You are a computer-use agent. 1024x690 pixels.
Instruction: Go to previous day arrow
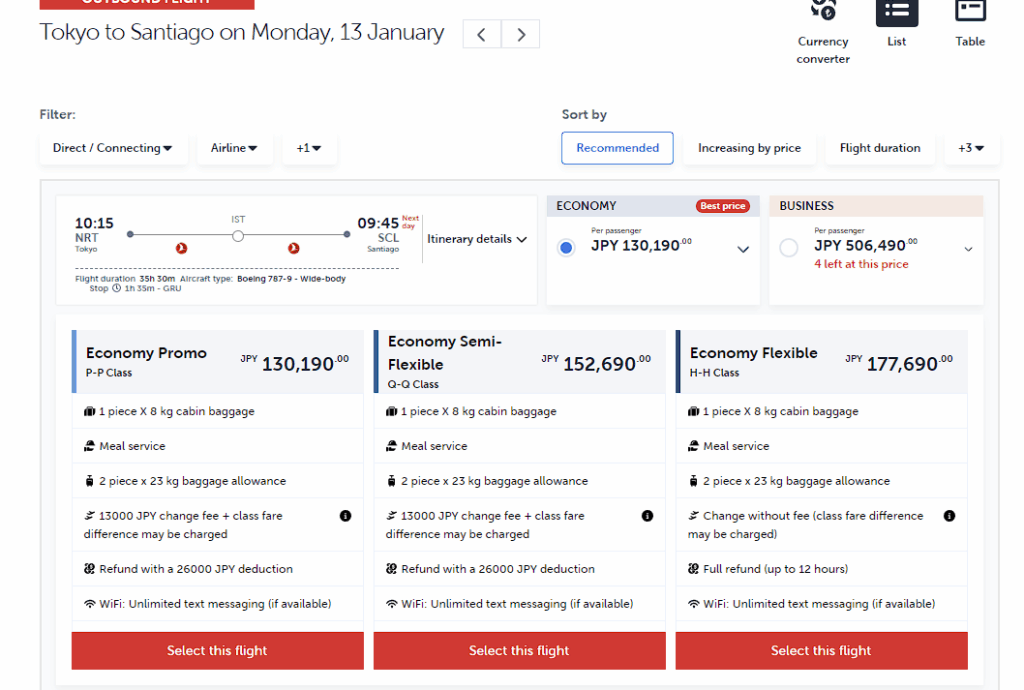click(x=482, y=34)
